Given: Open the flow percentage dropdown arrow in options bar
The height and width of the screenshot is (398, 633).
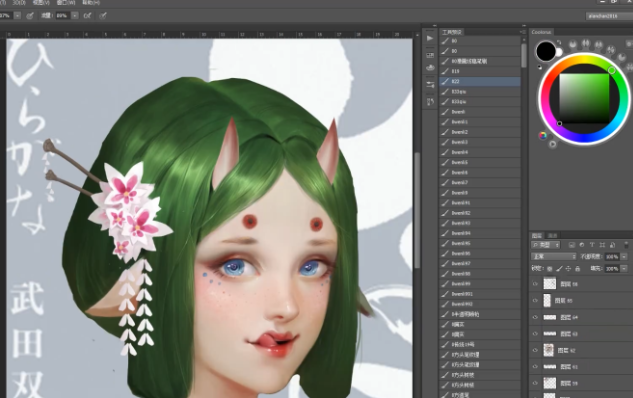Looking at the screenshot, I should coord(75,16).
